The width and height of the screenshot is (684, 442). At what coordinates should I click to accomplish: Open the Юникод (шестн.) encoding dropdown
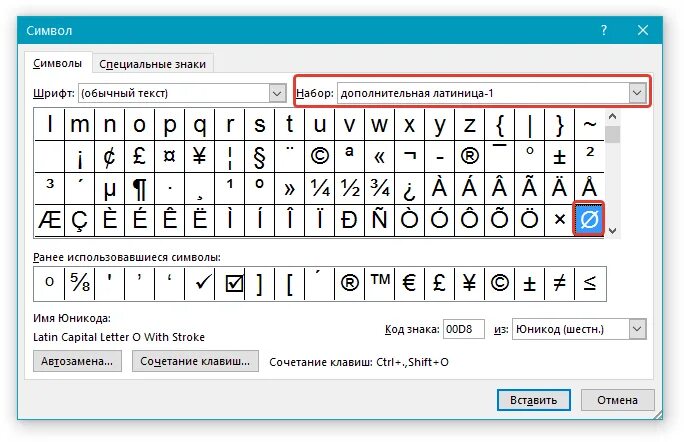pos(637,329)
